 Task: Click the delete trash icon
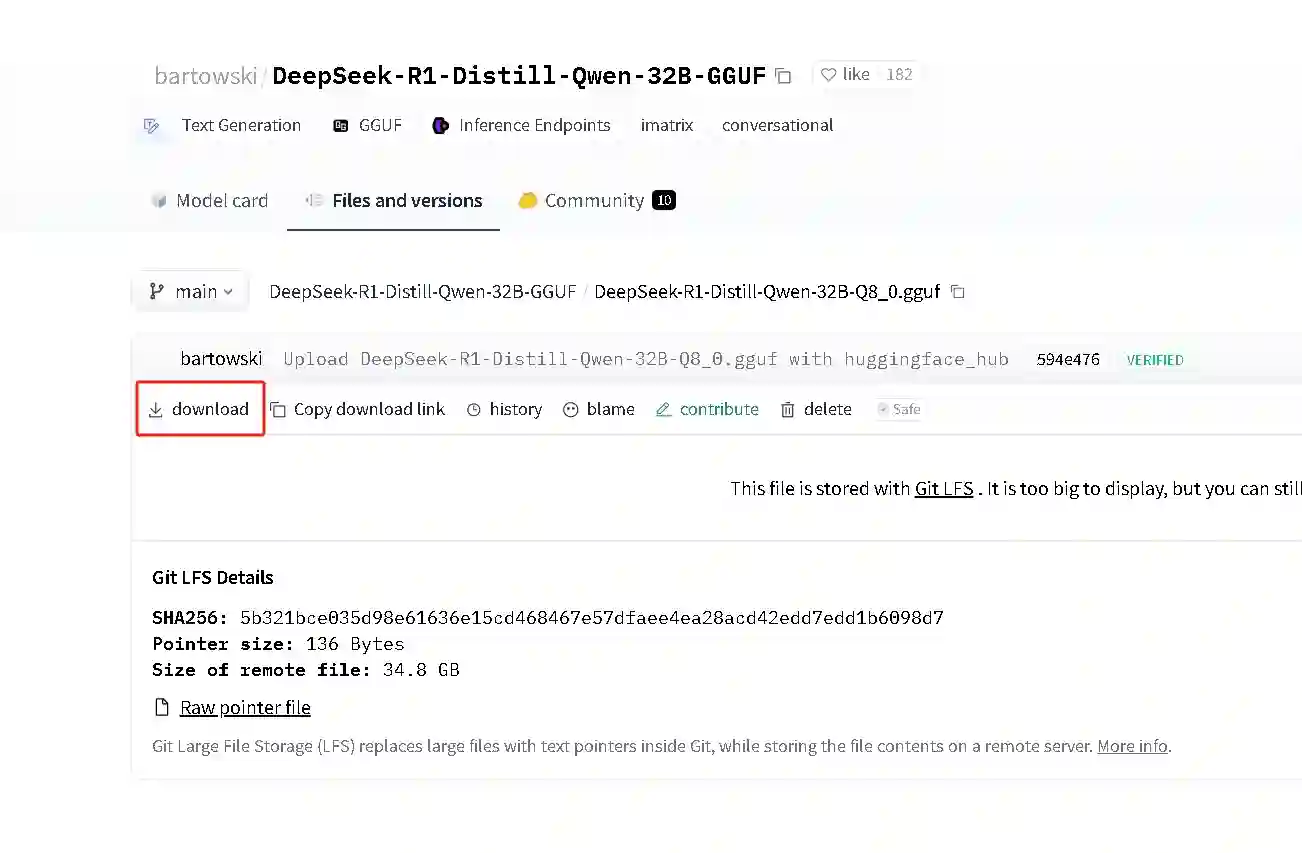click(x=788, y=410)
